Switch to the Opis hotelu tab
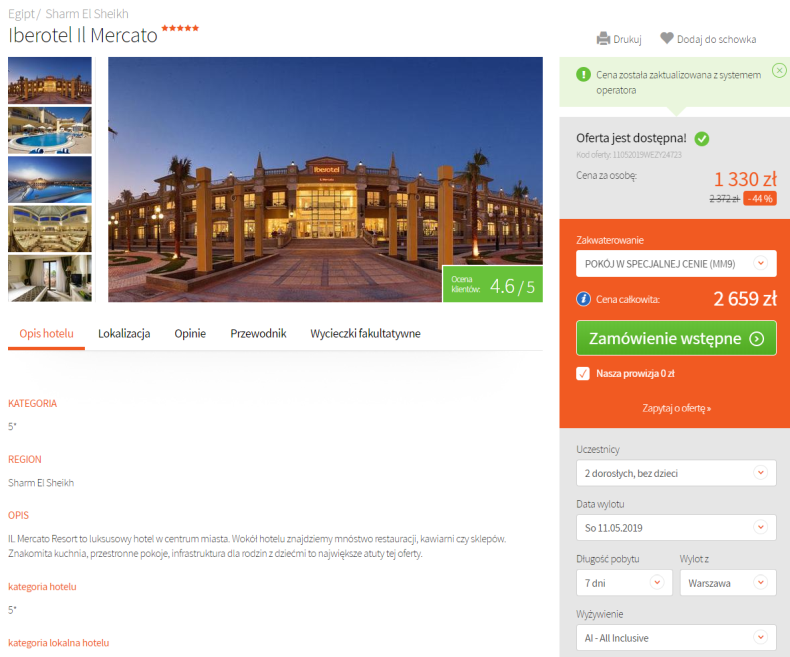 pos(46,334)
